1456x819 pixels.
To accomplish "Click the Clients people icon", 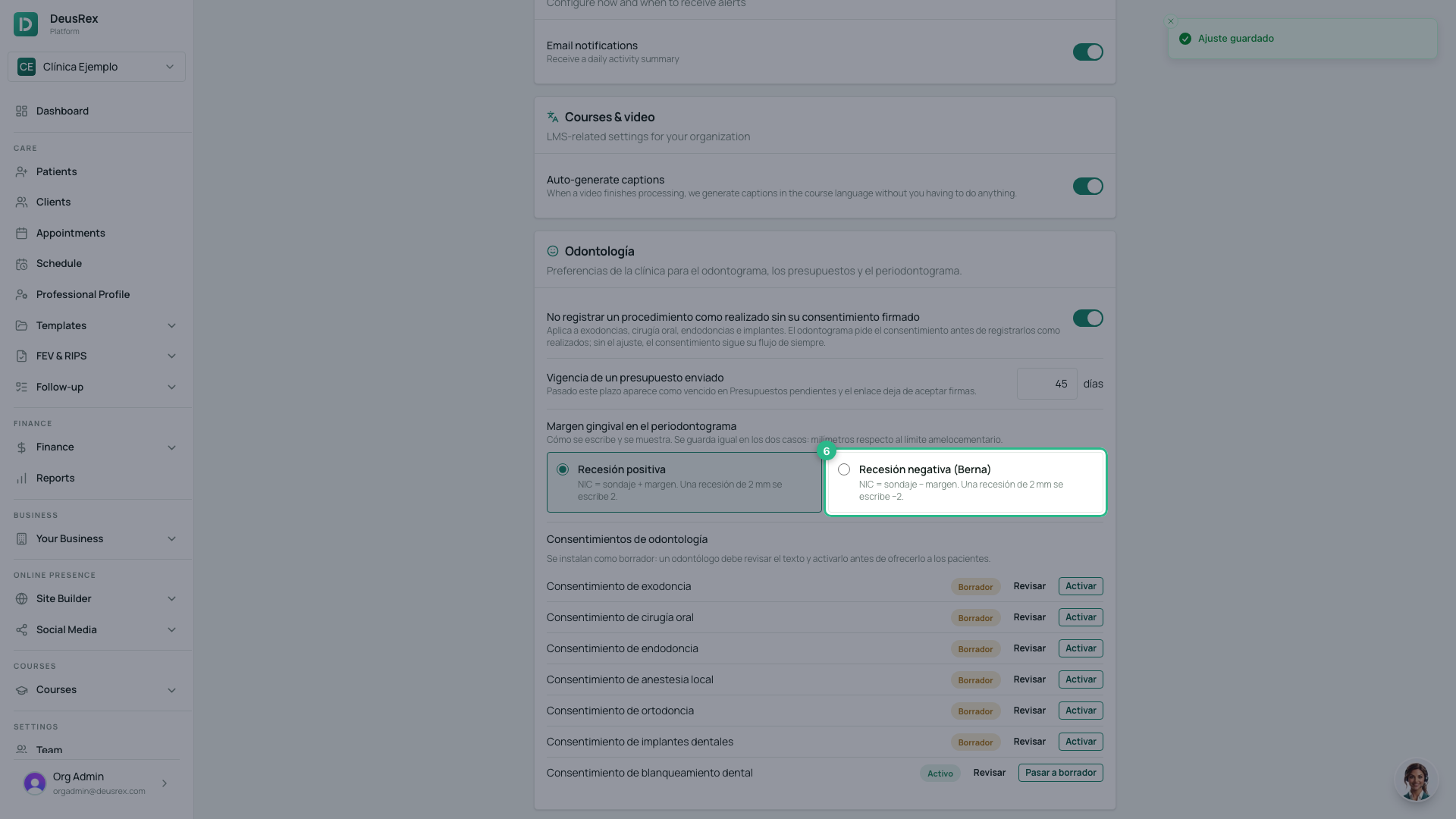I will click(21, 202).
